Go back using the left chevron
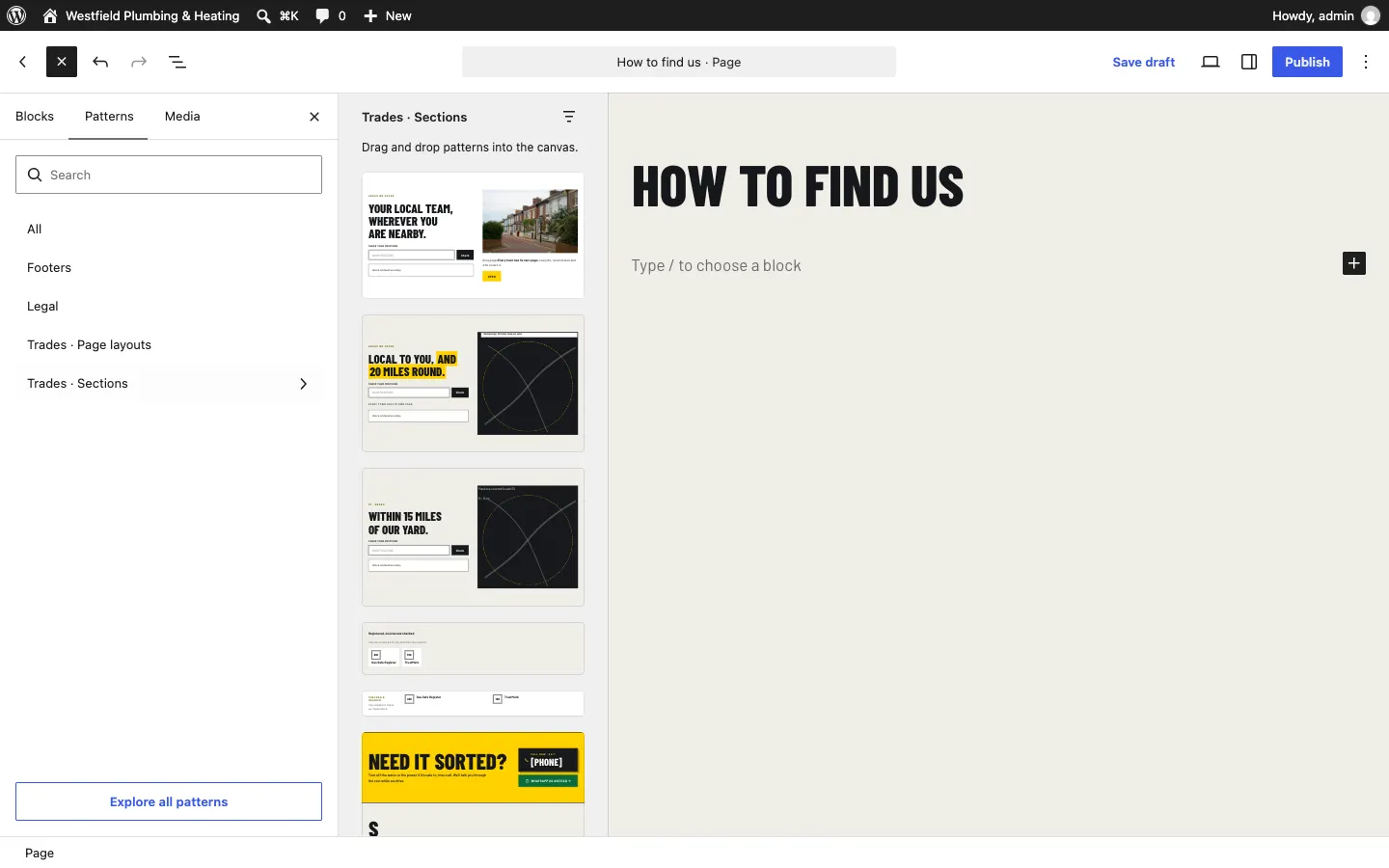This screenshot has width=1389, height=868. coord(23,62)
